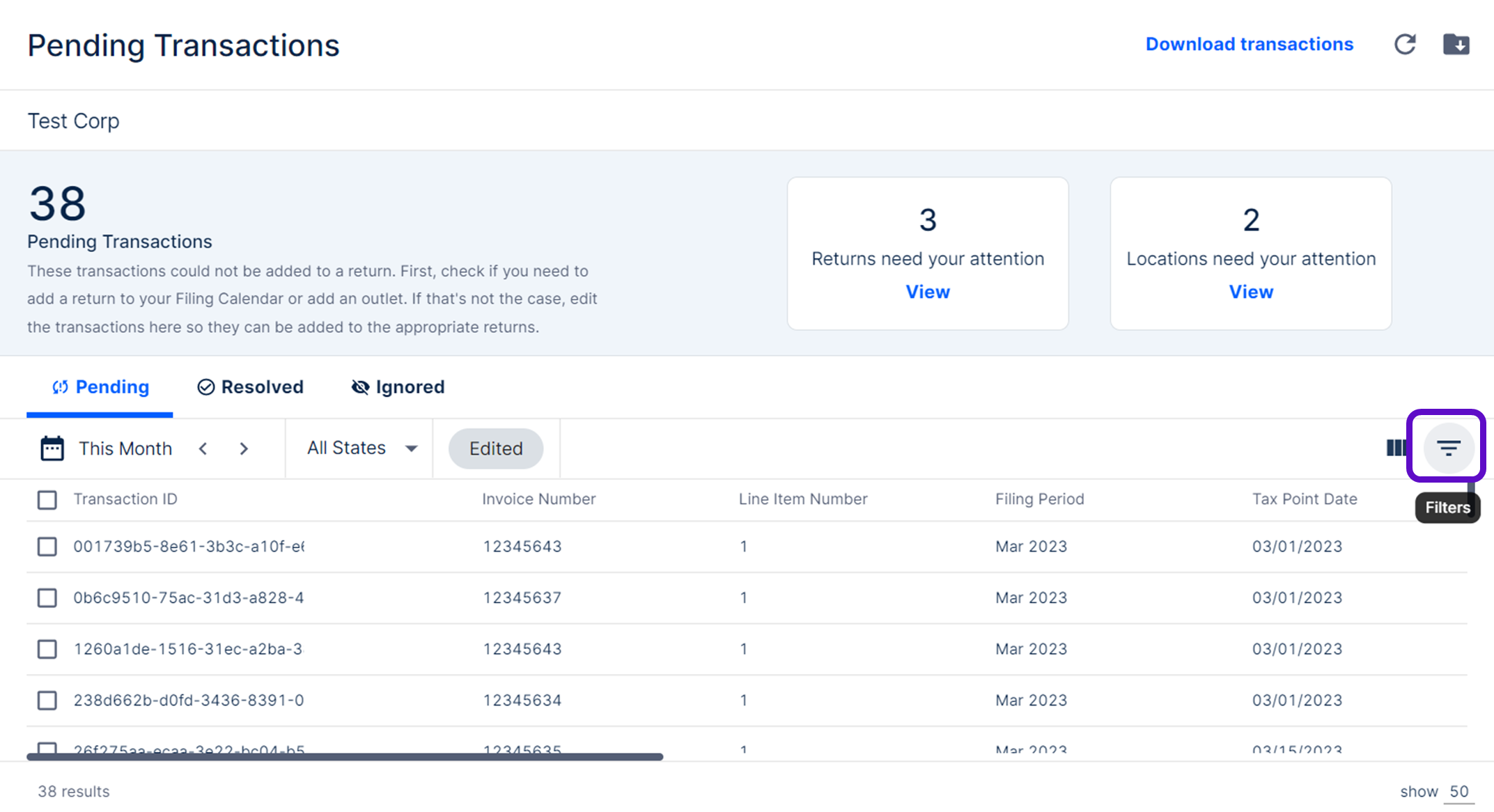Click the horizontal table scrollbar
This screenshot has height=812, width=1494.
(345, 756)
